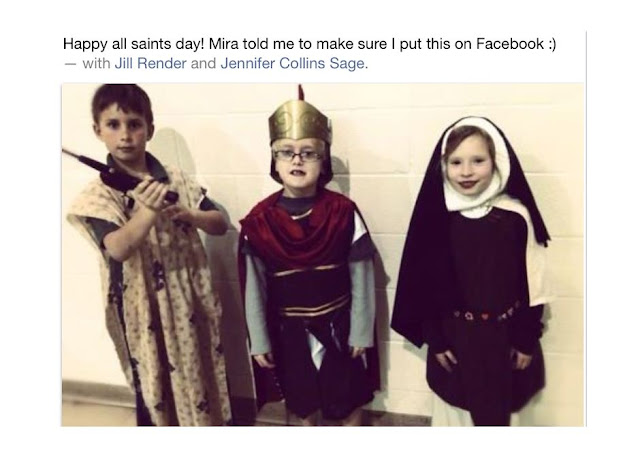
Task: Click the eyeglasses on the middle child
Action: tap(298, 155)
